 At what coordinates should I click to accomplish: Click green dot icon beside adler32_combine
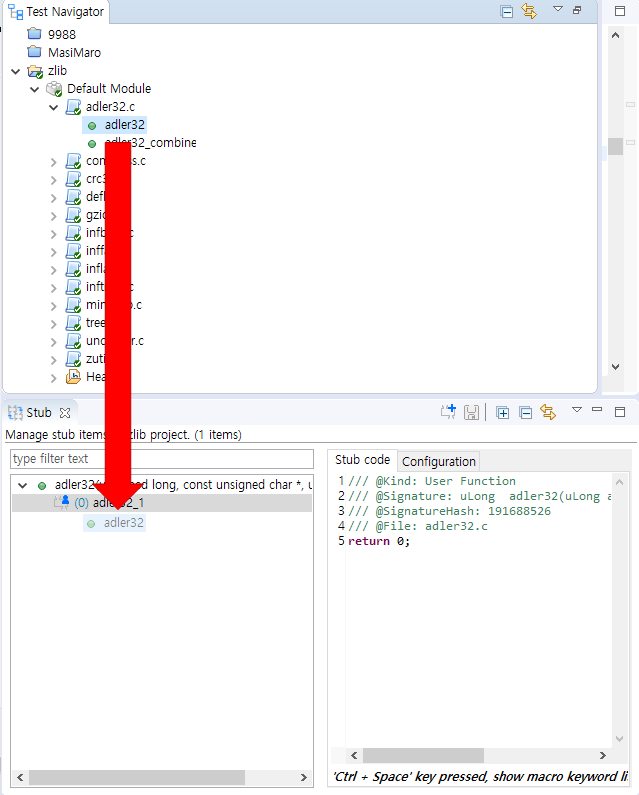[x=92, y=144]
